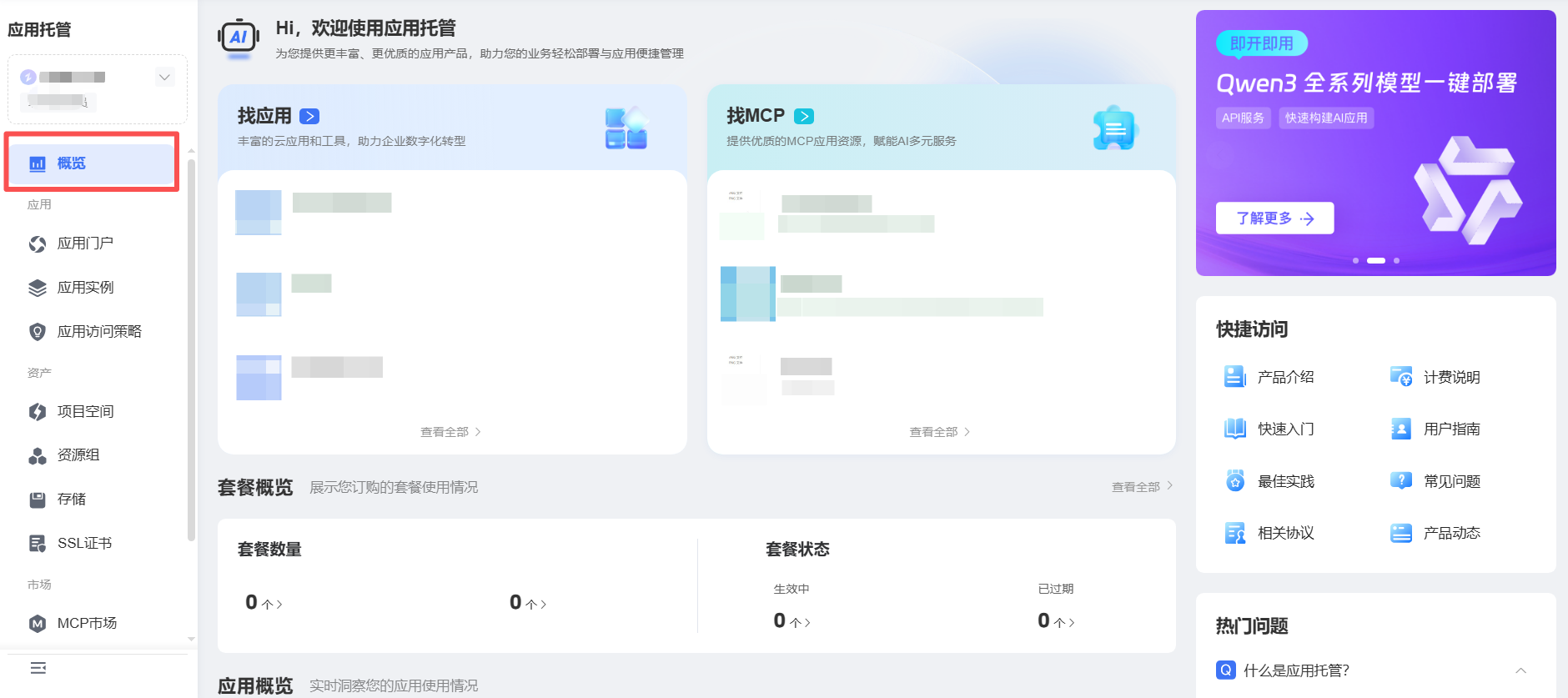Open the 计费说明 quick link
Screen dimensions: 1568x698
click(x=1450, y=377)
